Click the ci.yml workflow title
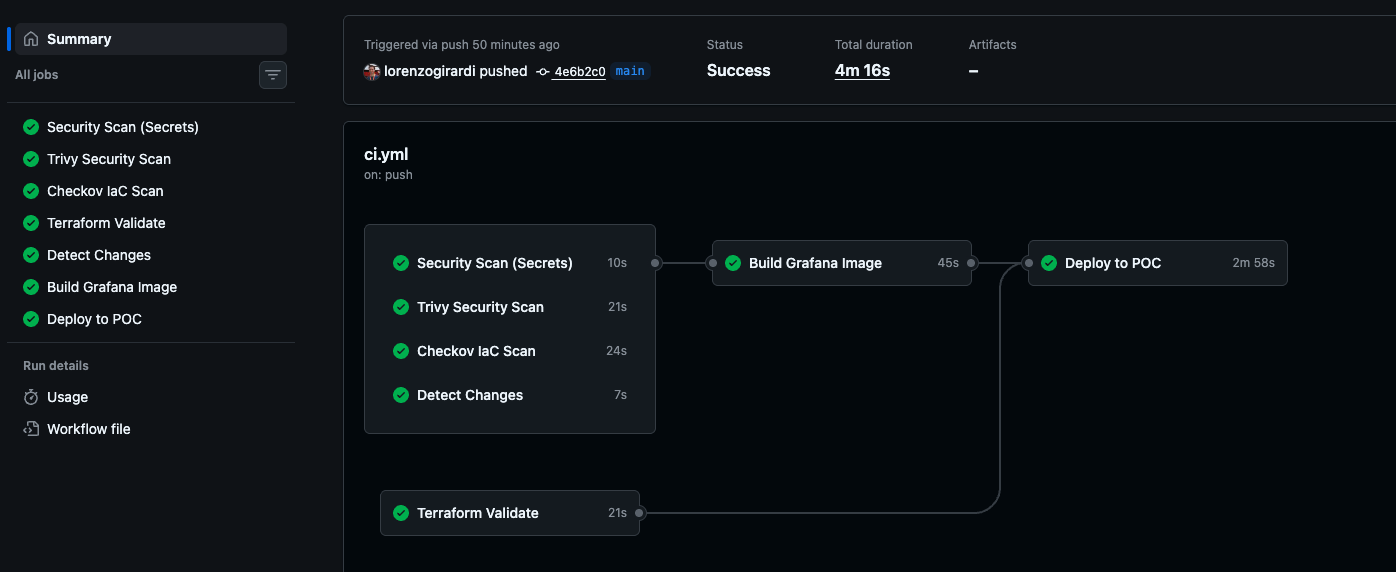Screen dimensions: 1396x572 [386, 154]
